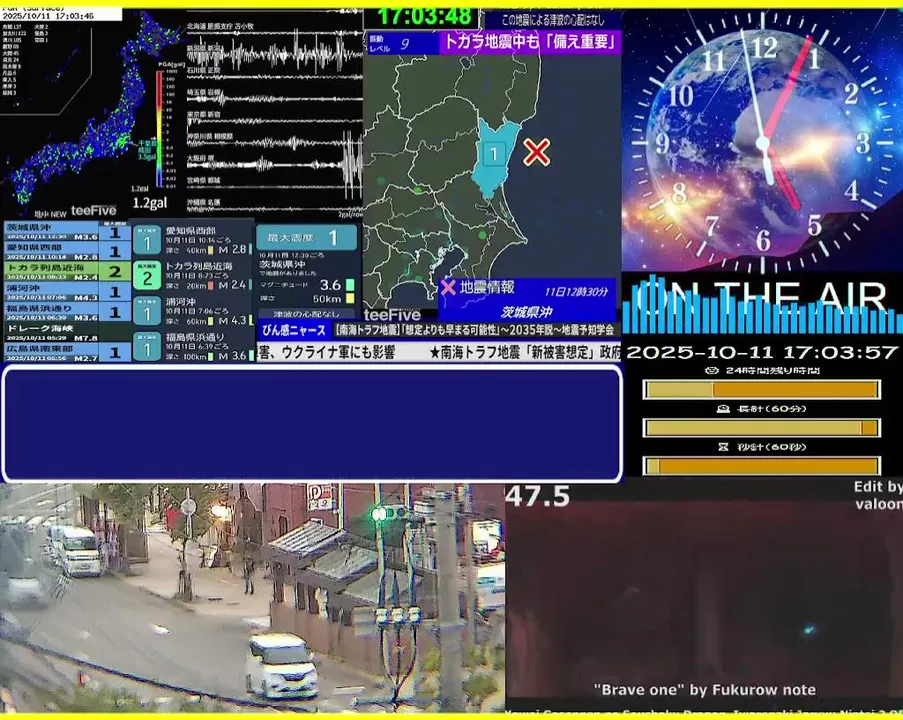The height and width of the screenshot is (720, 903).
Task: Click the 神奈川県 相模原 seismograph trace
Action: tap(275, 142)
